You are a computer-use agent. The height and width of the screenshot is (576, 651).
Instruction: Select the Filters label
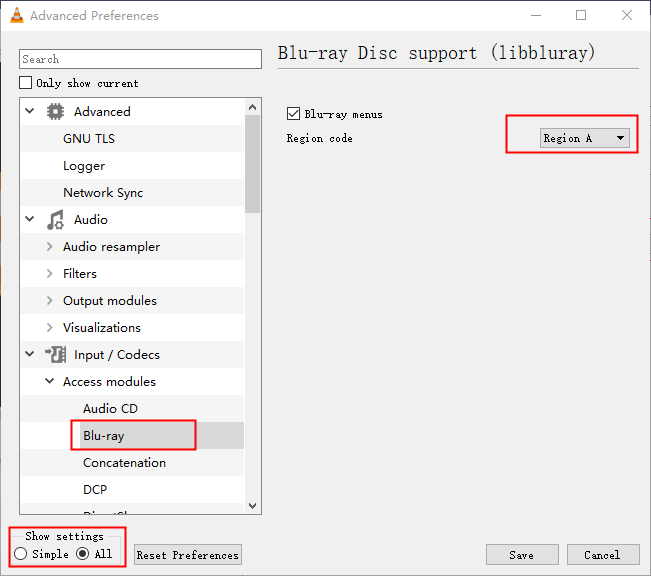coord(80,274)
